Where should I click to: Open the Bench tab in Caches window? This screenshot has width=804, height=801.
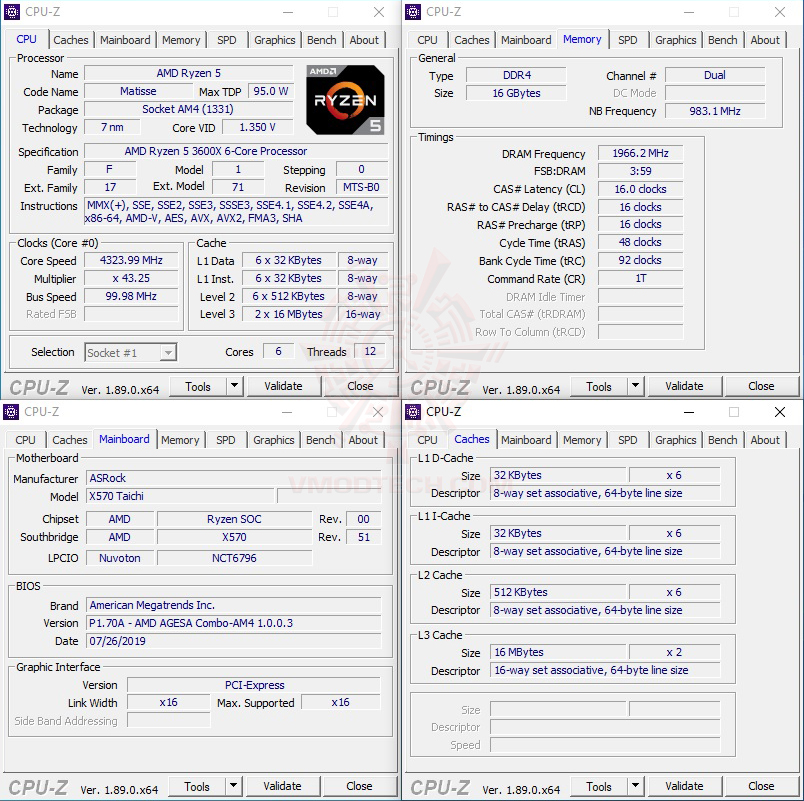coord(722,440)
